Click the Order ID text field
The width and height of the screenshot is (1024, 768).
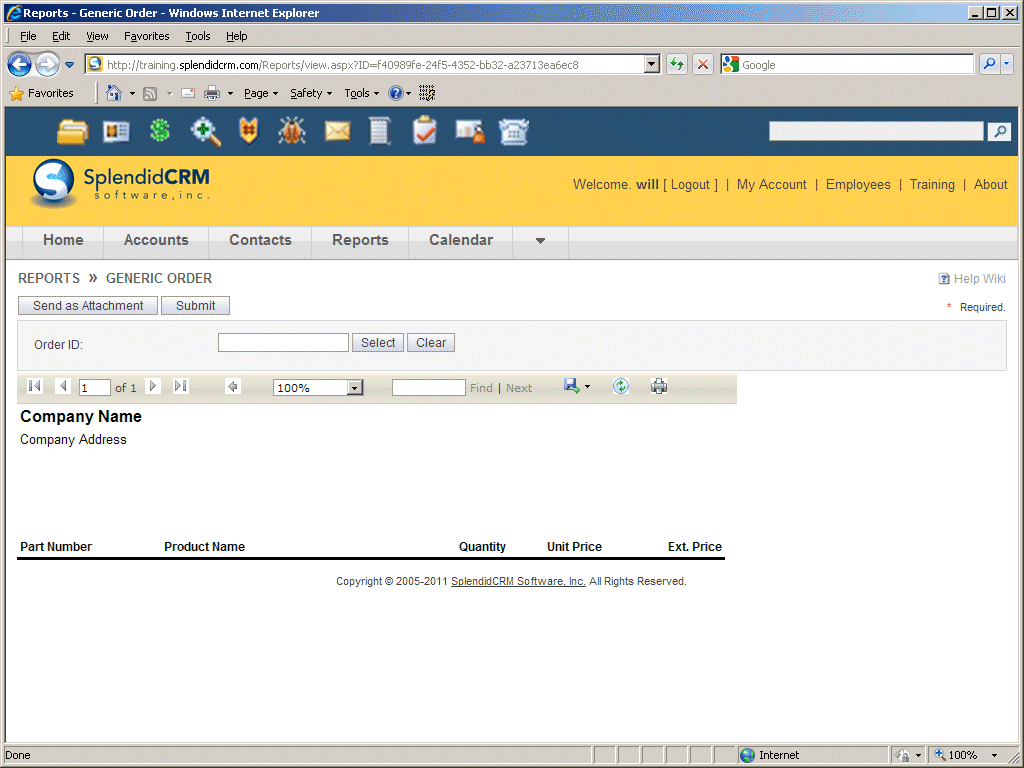283,343
